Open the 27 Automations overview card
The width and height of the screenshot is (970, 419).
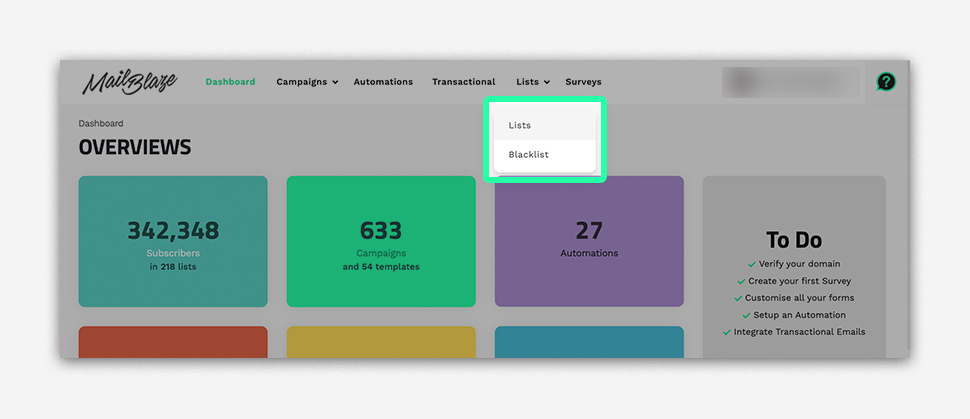tap(589, 241)
